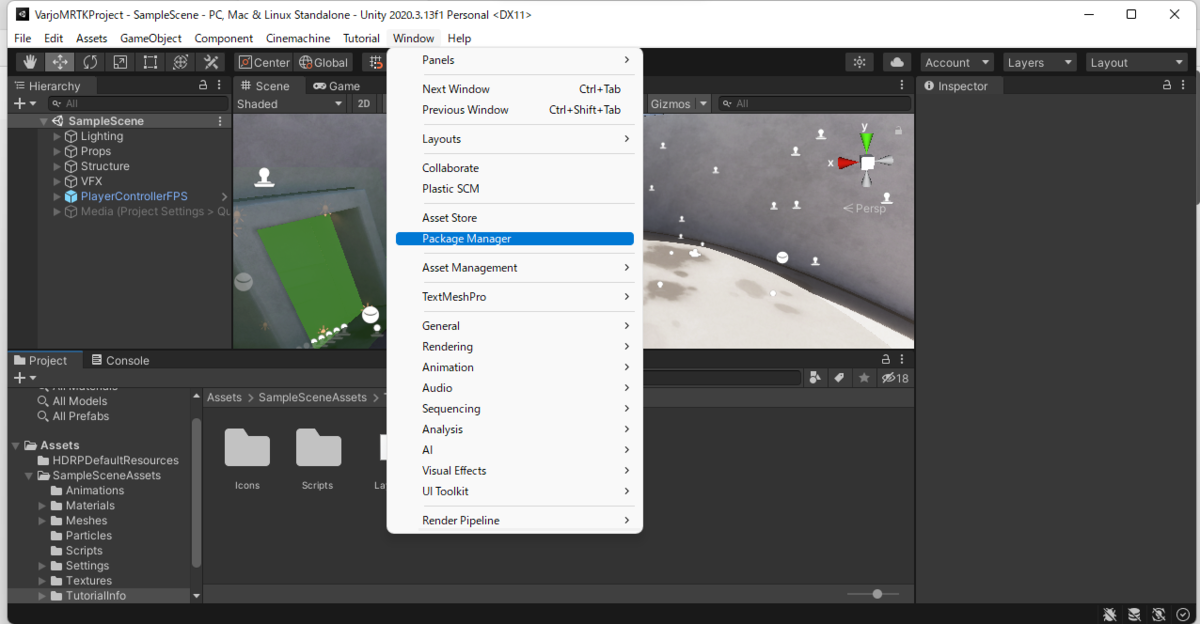Open the Project panel three-dot menu

point(903,360)
